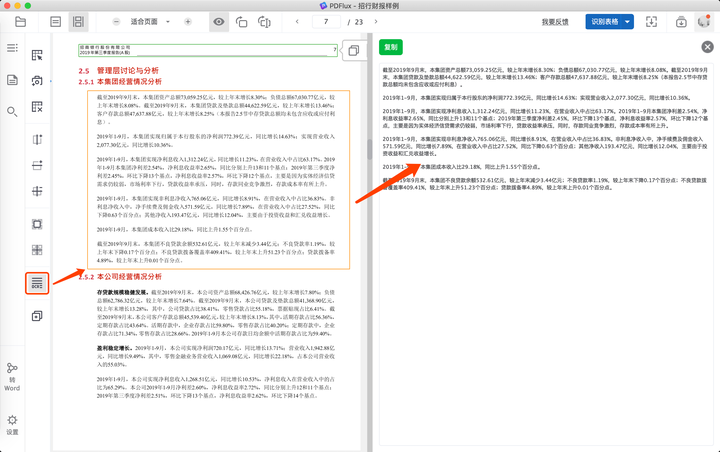This screenshot has height=452, width=720.
Task: Zoom out with the minus button
Action: 116,22
